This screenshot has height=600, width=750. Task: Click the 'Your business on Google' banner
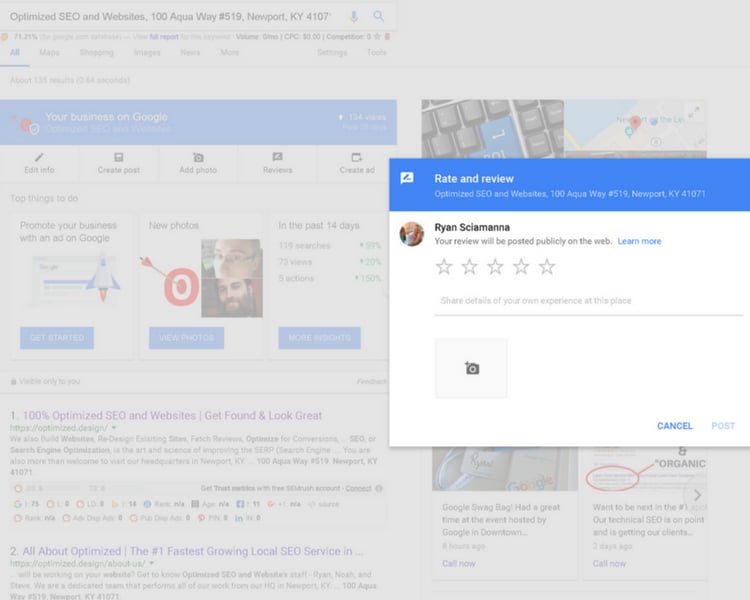[198, 122]
